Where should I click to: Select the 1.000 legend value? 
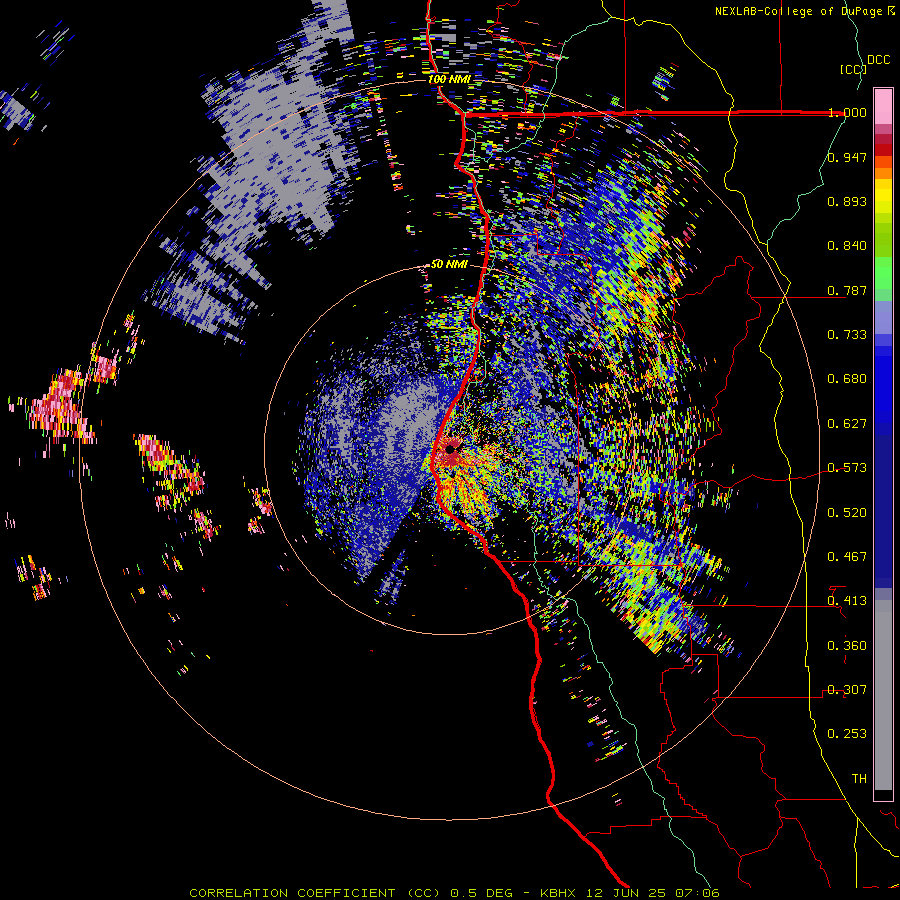[x=847, y=112]
